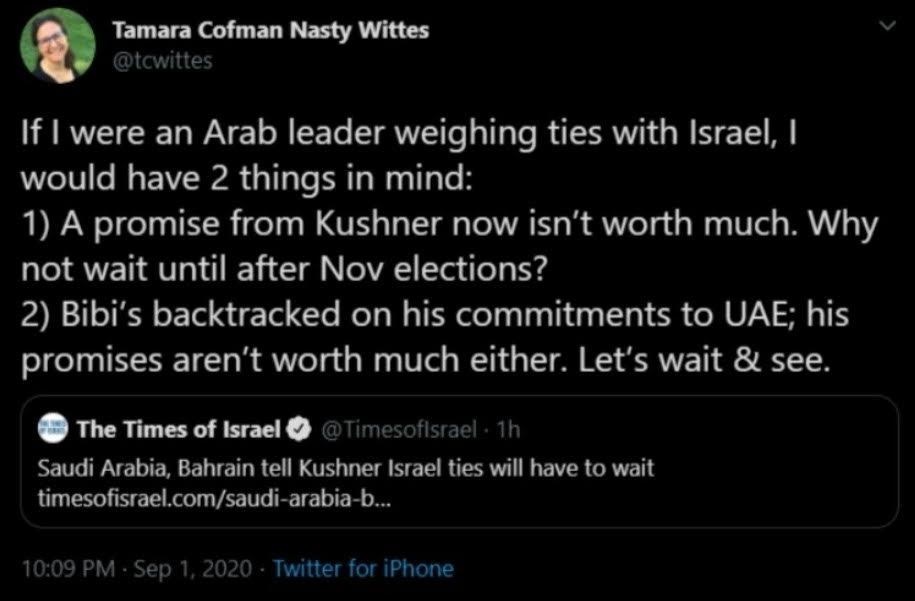
Task: Click The Times of Israel logo avatar
Action: tap(53, 429)
